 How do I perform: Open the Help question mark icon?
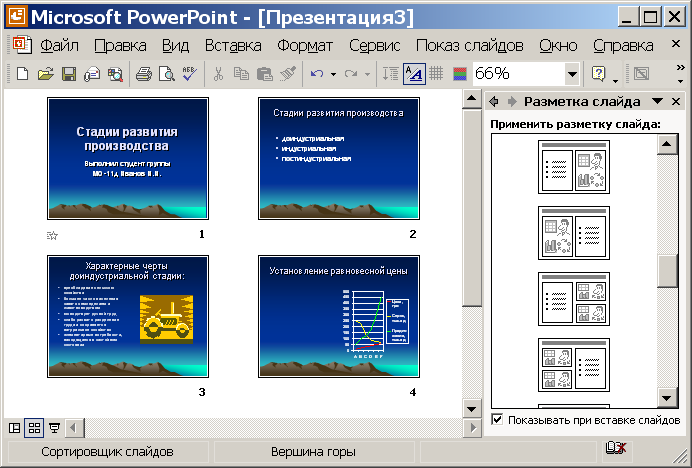(x=598, y=74)
